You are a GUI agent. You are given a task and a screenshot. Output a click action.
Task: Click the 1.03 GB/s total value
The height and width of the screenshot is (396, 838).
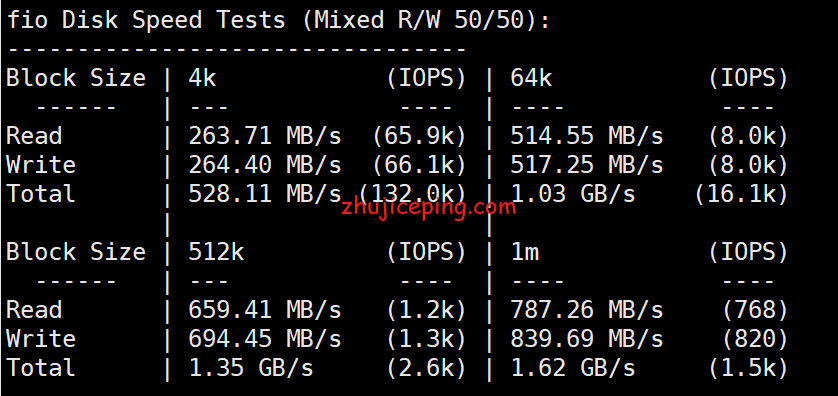(x=573, y=194)
